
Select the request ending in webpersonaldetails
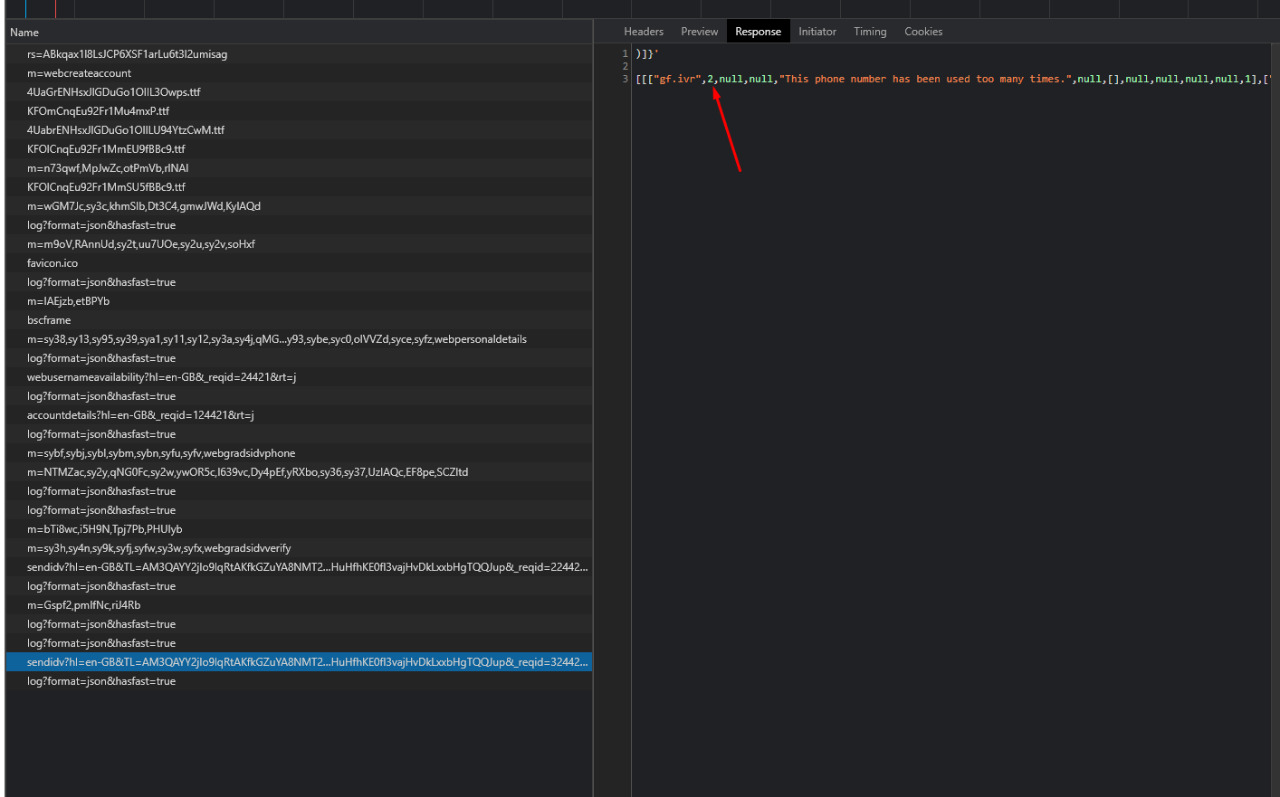[x=298, y=339]
